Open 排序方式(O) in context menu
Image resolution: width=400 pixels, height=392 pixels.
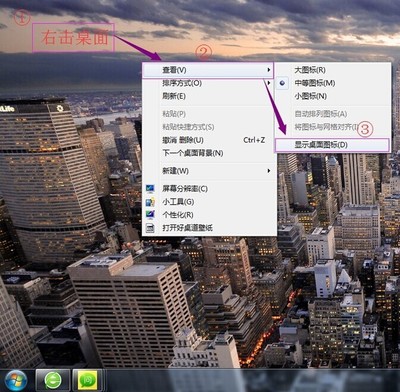tap(209, 83)
